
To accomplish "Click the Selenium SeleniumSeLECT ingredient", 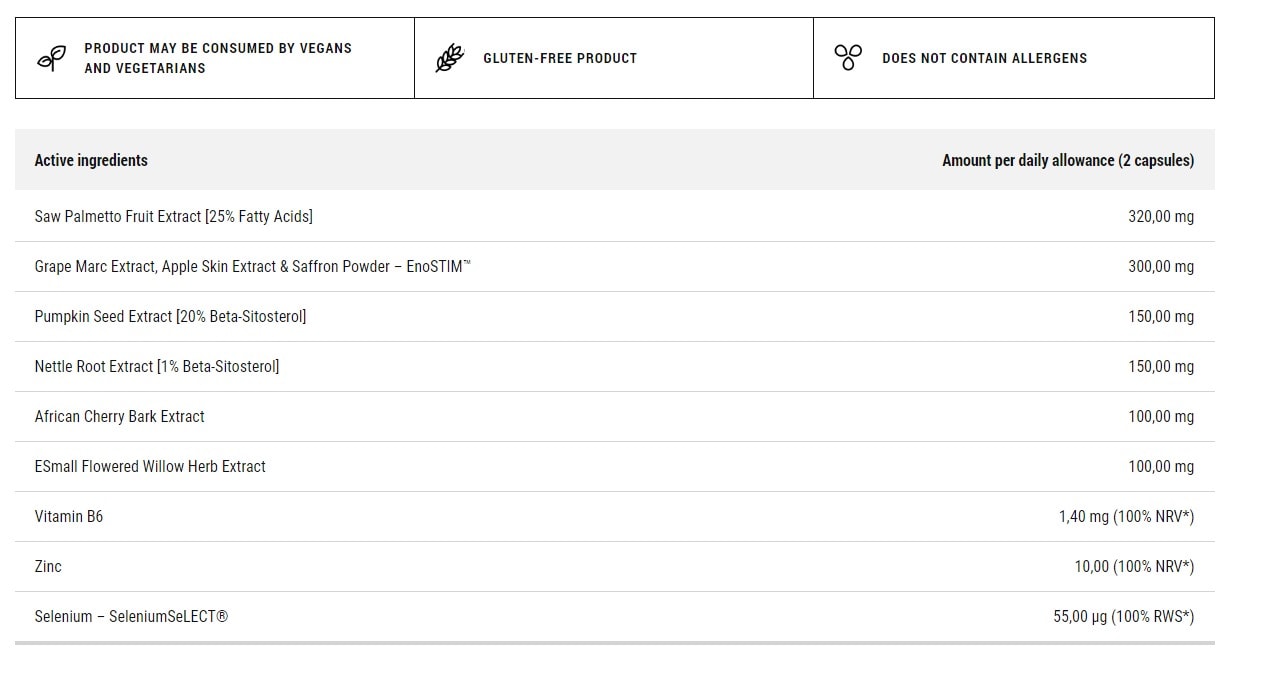I will pyautogui.click(x=131, y=616).
